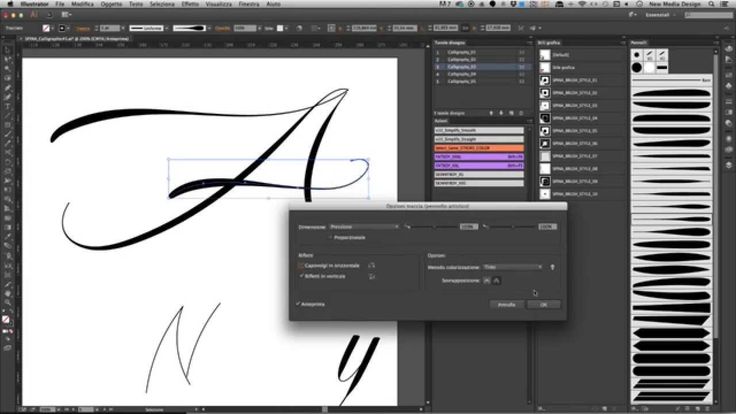Open the Metodo colorizzazione dropdown
The height and width of the screenshot is (414, 736).
[513, 267]
